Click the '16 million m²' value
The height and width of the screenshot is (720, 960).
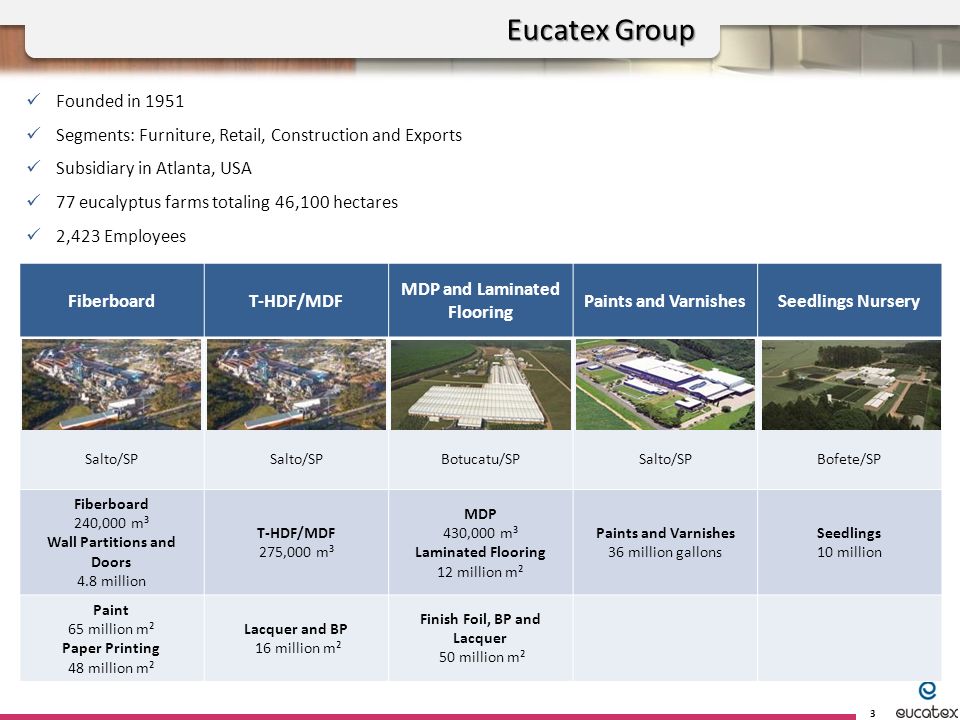point(298,648)
